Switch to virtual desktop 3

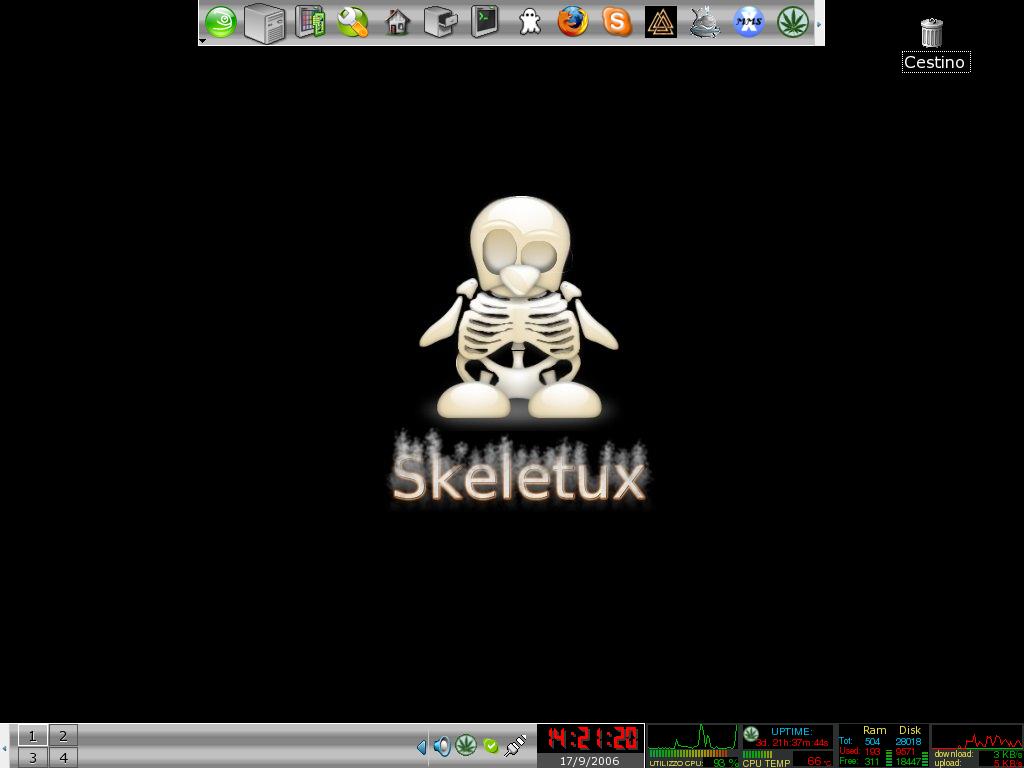coord(33,758)
